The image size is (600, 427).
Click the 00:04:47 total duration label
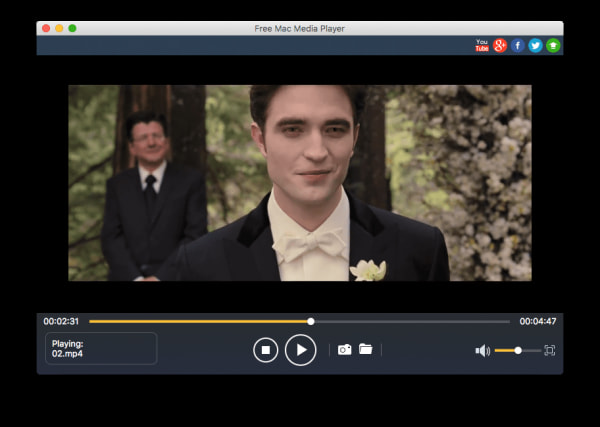[x=536, y=321]
